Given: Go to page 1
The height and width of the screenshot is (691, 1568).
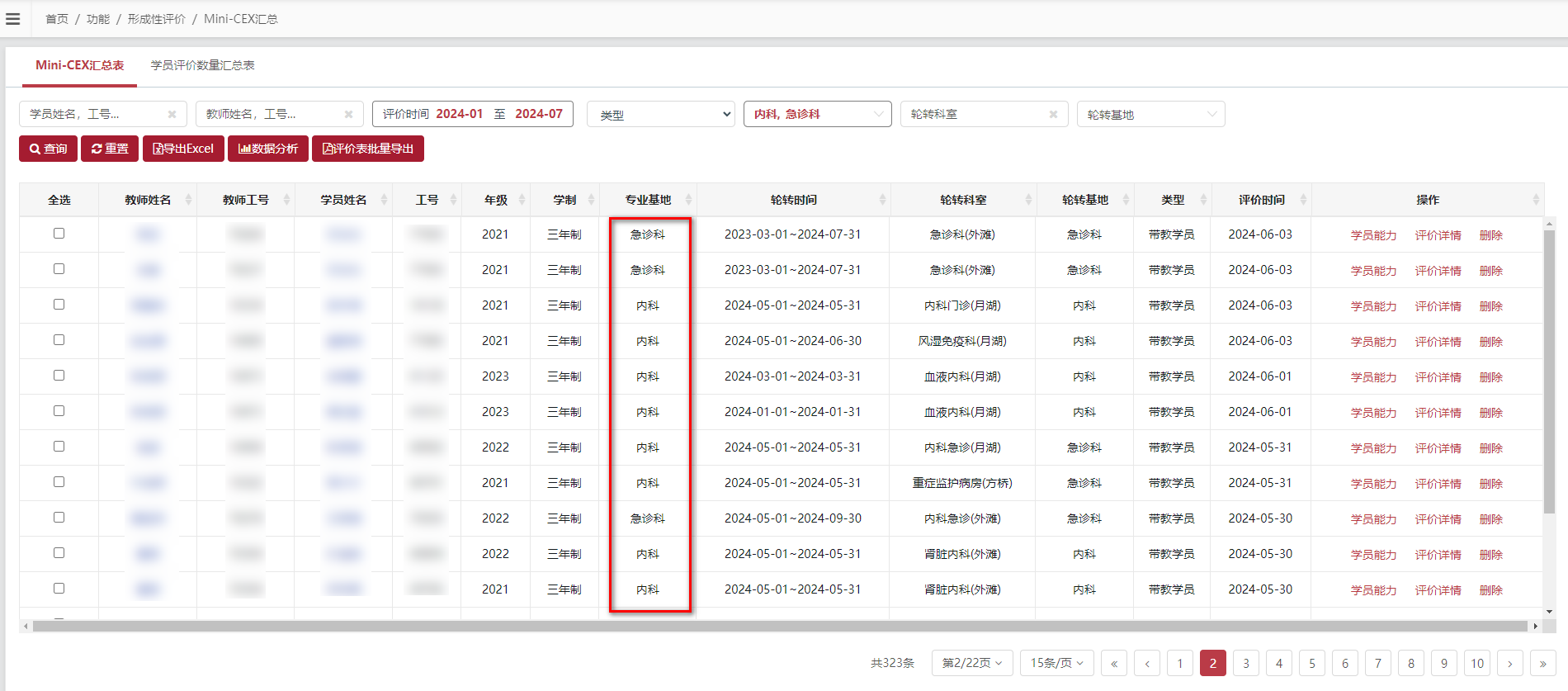Looking at the screenshot, I should tap(1180, 663).
